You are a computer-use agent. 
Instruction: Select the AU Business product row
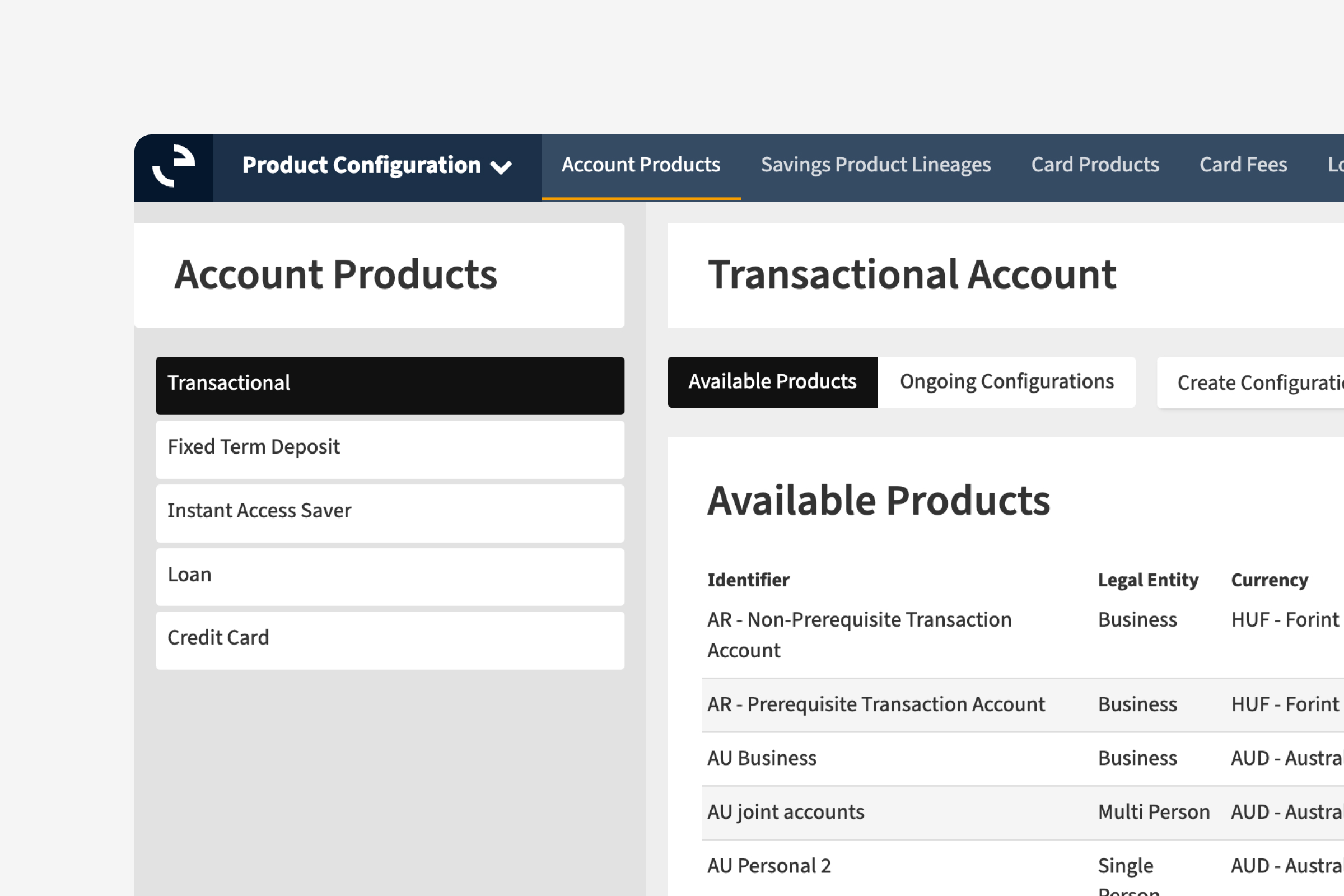(x=762, y=758)
